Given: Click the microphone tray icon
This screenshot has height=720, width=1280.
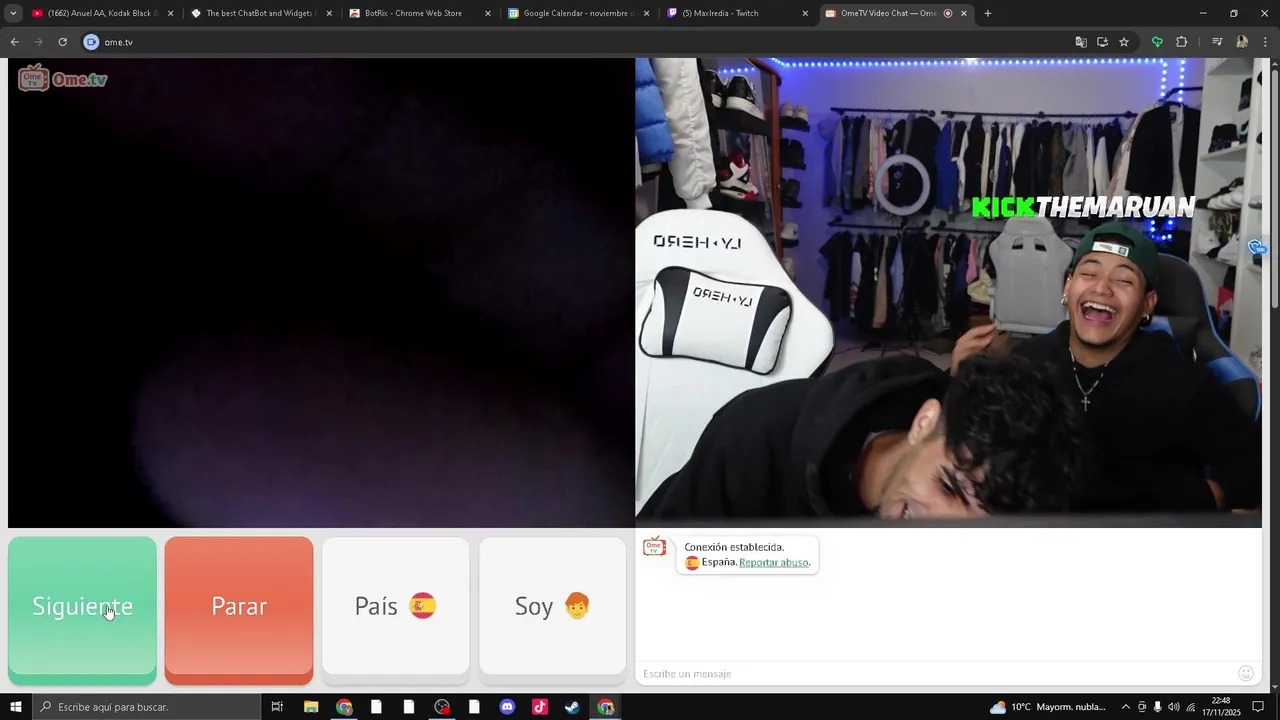Looking at the screenshot, I should [1157, 707].
